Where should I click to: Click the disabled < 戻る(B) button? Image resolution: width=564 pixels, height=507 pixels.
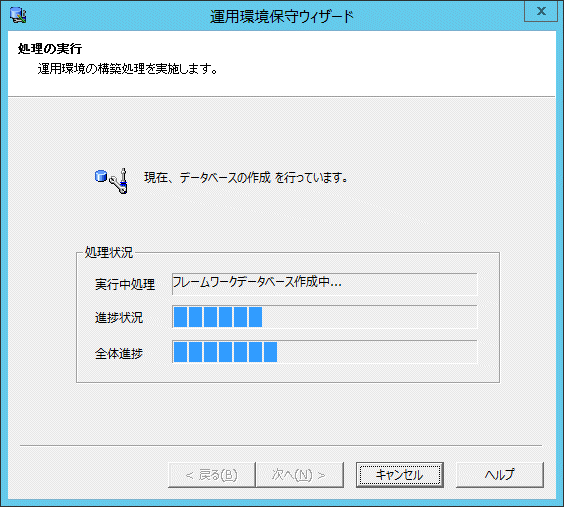pos(212,475)
